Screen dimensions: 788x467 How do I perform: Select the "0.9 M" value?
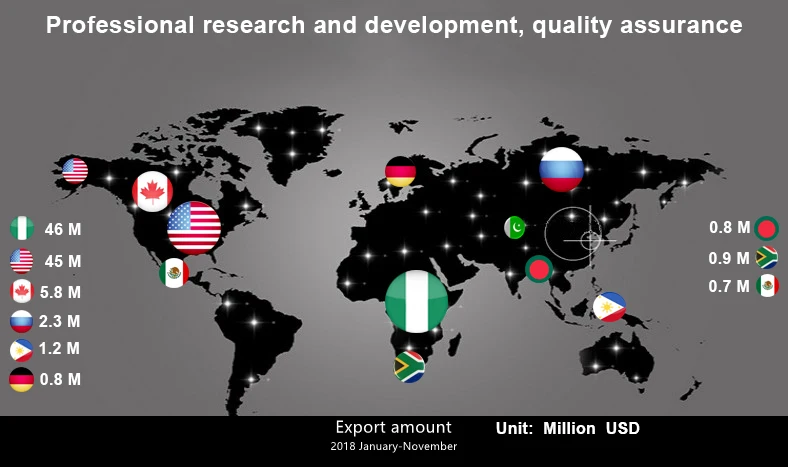point(729,258)
